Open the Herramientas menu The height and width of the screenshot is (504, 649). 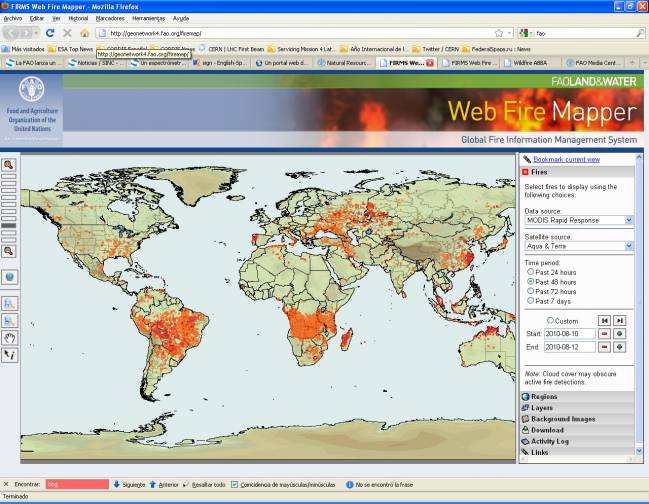pos(148,19)
